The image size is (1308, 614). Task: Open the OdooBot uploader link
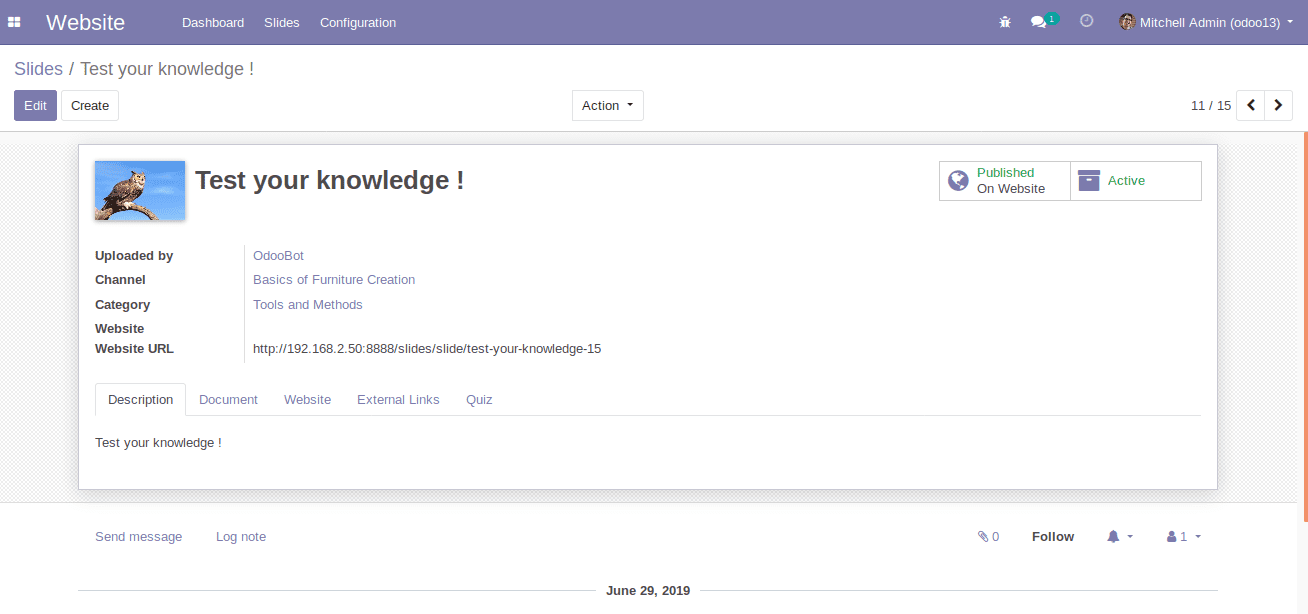[278, 256]
